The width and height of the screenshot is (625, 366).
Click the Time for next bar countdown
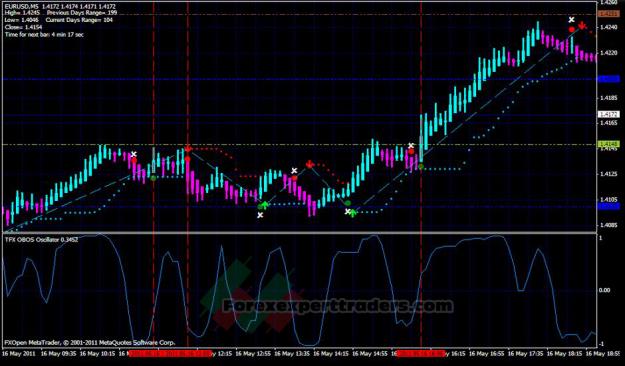(x=44, y=34)
